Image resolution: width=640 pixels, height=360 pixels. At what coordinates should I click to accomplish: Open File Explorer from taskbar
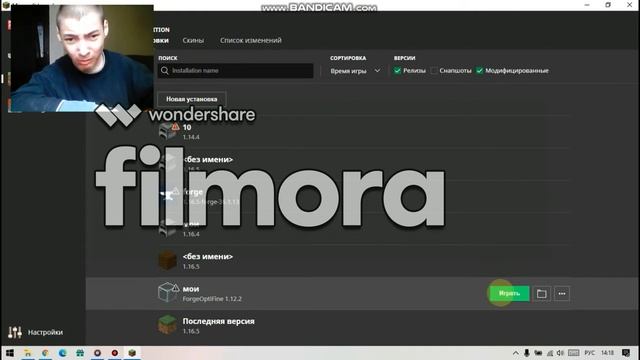tap(28, 353)
